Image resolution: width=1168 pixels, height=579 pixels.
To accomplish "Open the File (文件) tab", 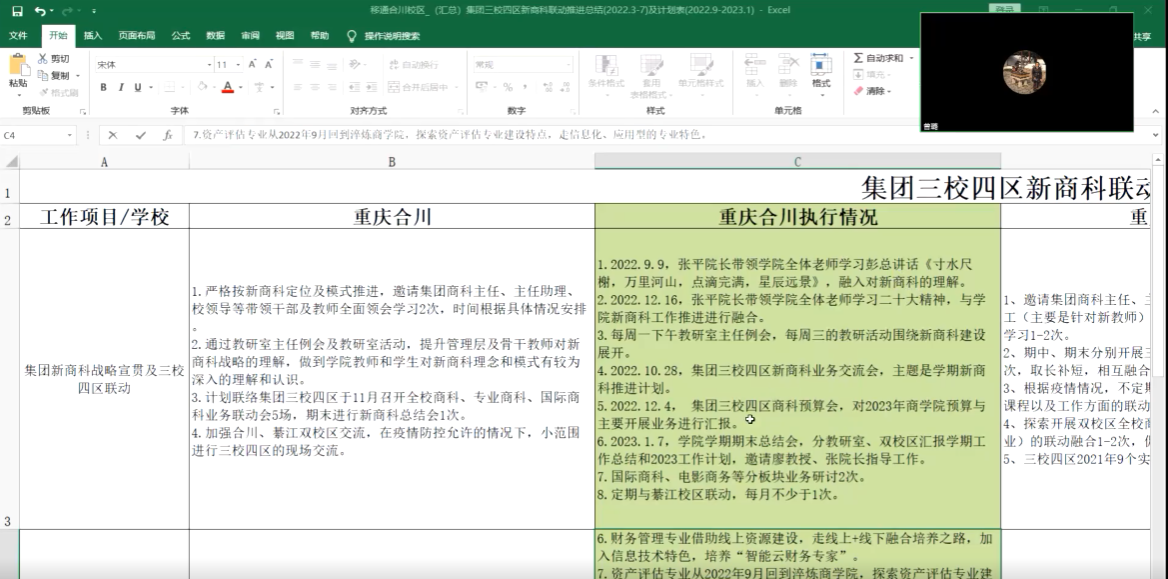I will pos(18,36).
